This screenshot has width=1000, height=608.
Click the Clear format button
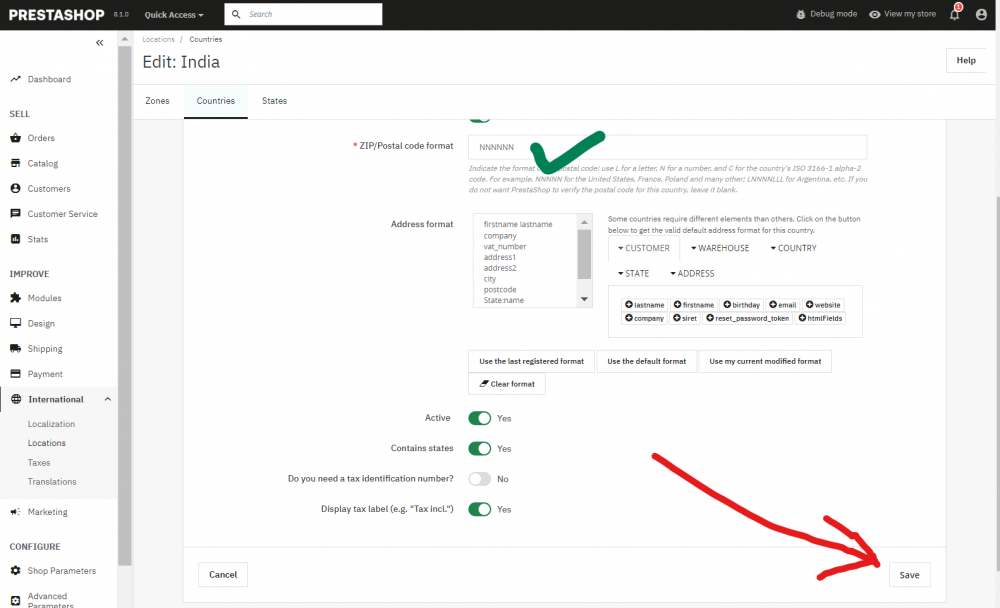(x=507, y=384)
